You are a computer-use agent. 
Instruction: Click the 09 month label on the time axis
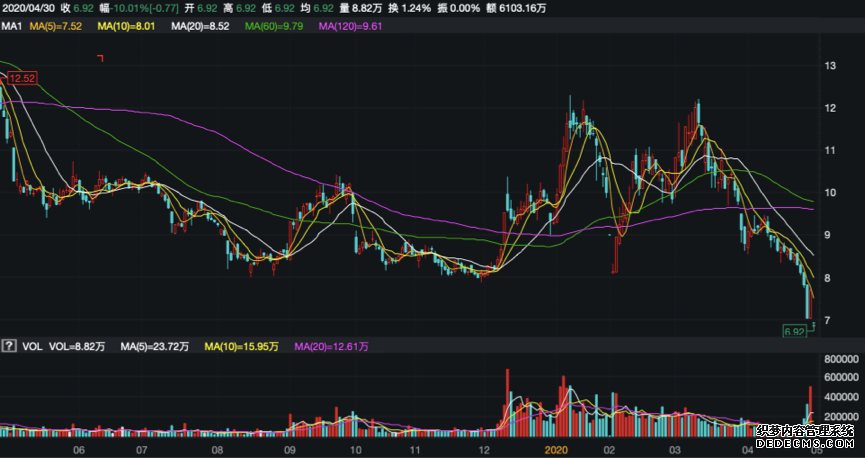click(291, 450)
